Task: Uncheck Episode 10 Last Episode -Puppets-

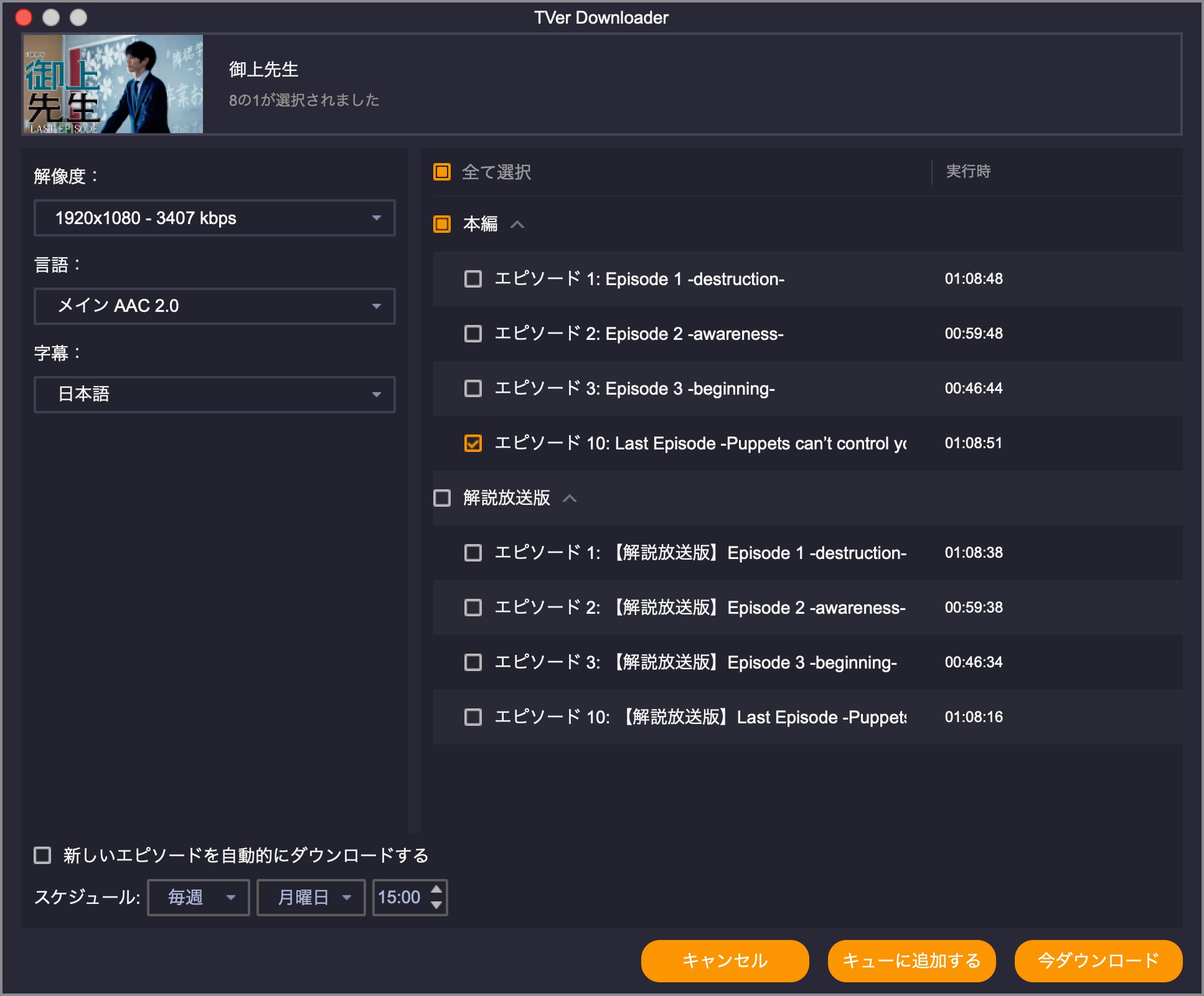Action: tap(474, 443)
